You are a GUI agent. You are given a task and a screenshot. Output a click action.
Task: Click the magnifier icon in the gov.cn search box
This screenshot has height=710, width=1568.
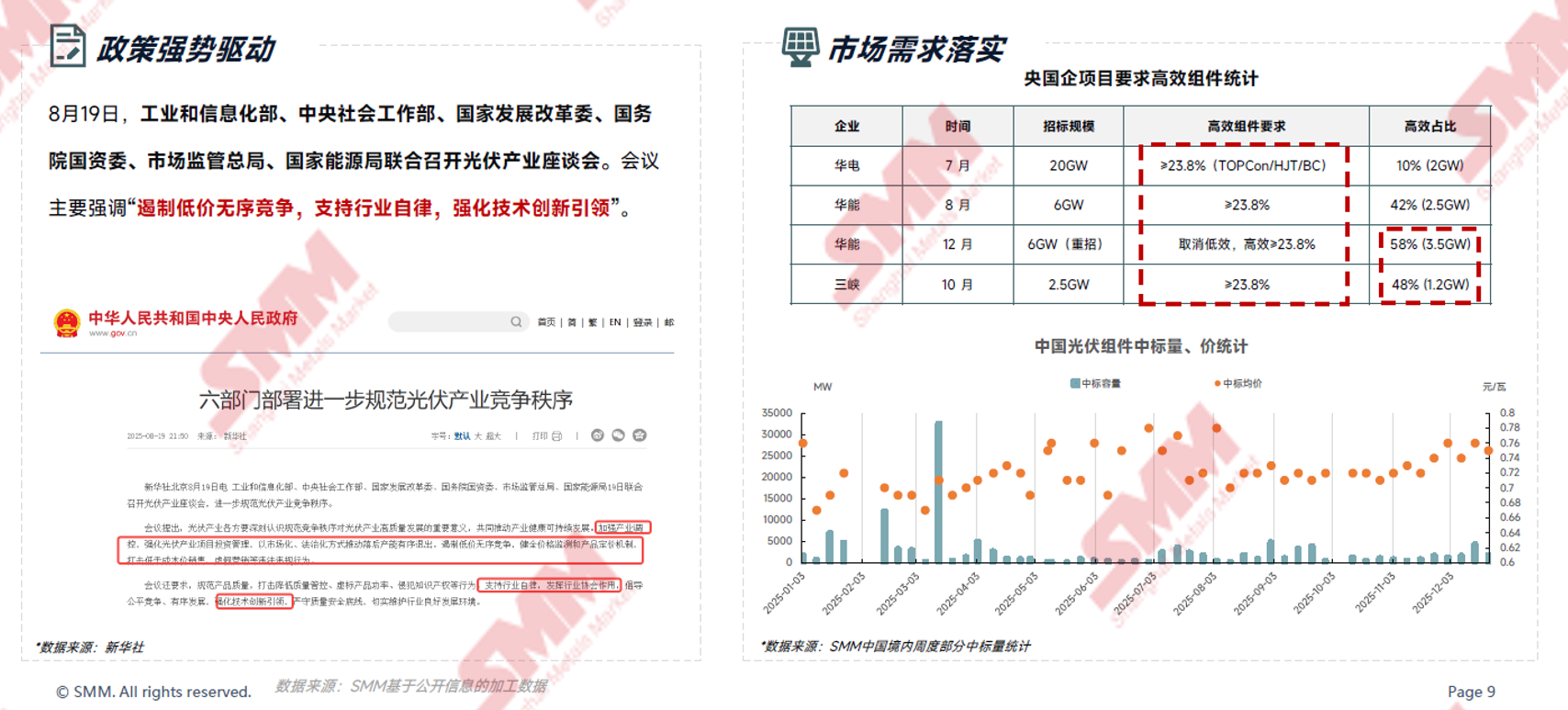tap(516, 321)
